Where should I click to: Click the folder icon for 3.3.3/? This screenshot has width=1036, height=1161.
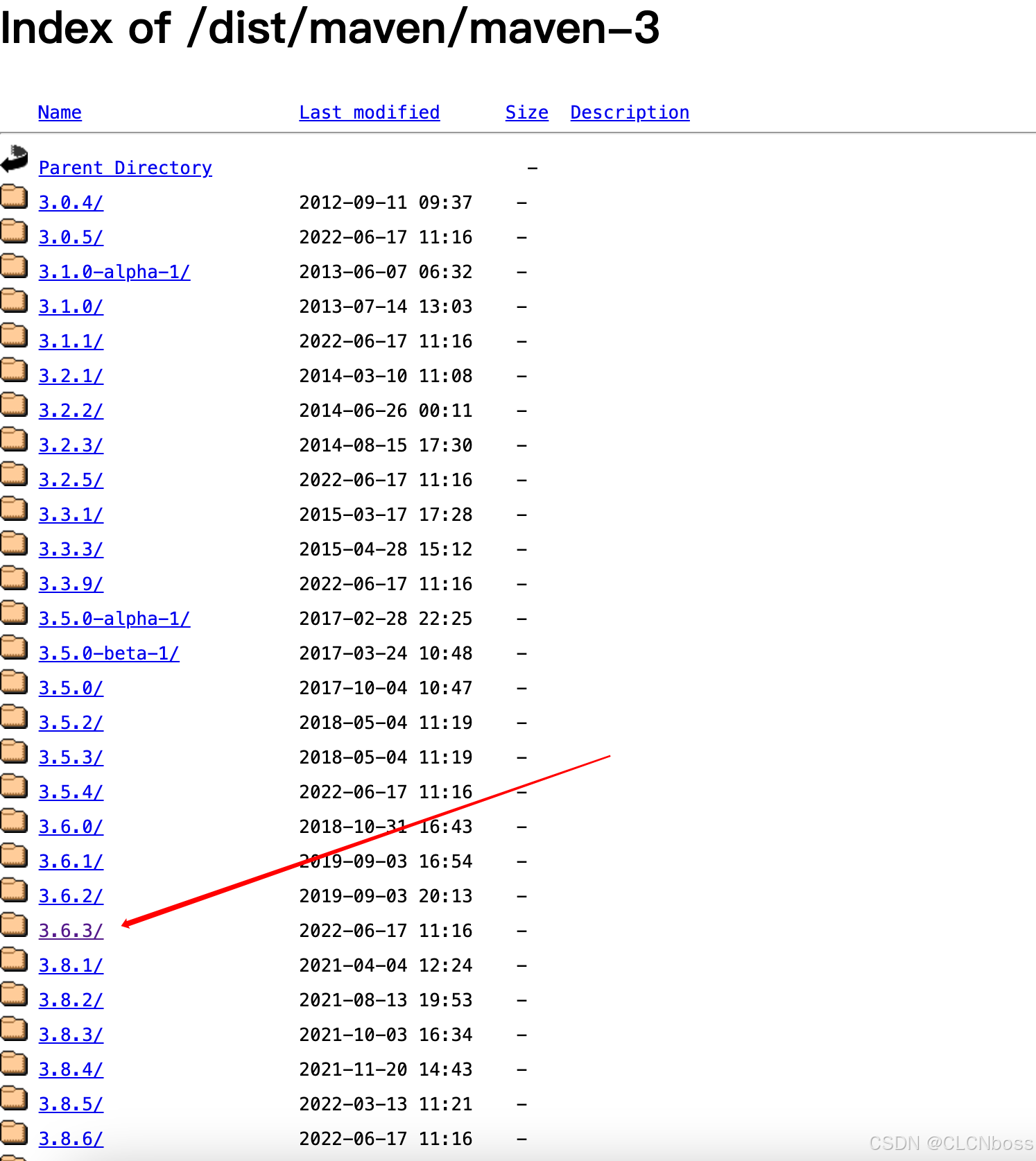14,544
